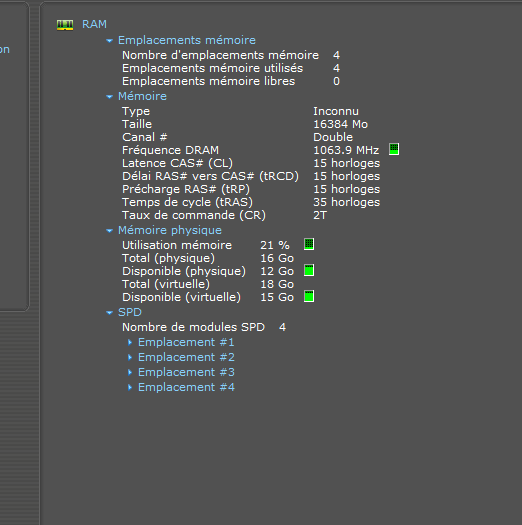Click the RAM memory stick icon
This screenshot has width=522, height=525.
pyautogui.click(x=65, y=25)
